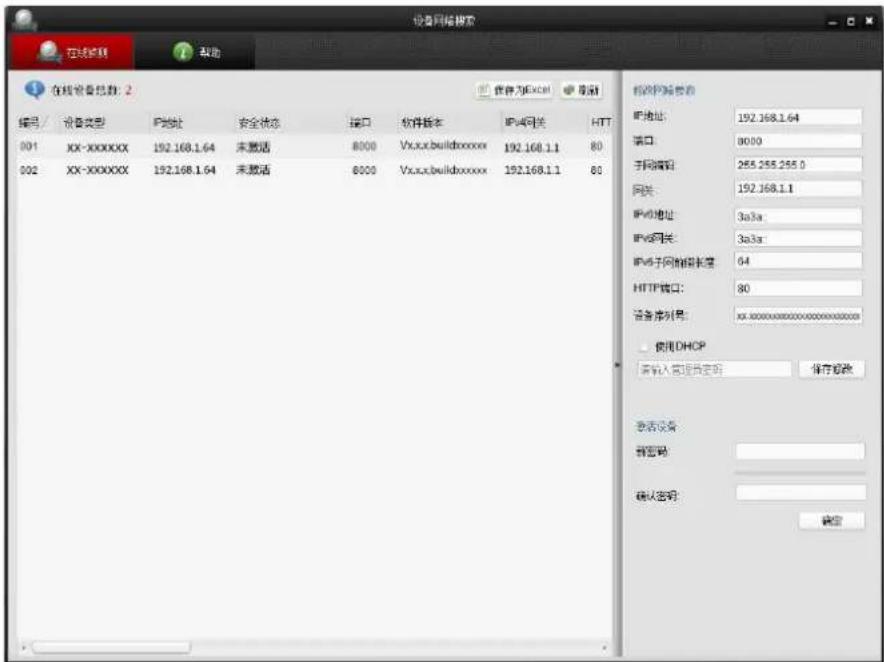Focus the IPv6网关 gateway field
This screenshot has height=662, width=884.
pyautogui.click(x=798, y=239)
